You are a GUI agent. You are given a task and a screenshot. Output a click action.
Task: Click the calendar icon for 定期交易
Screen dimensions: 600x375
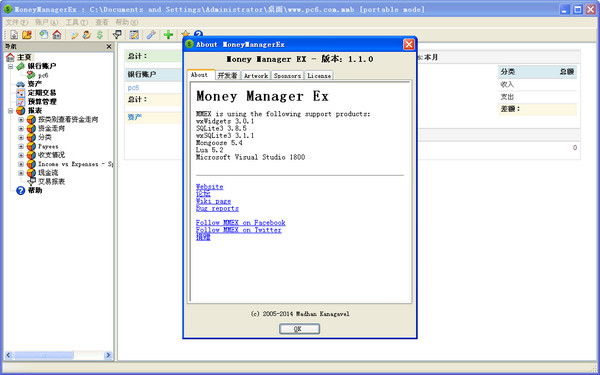point(20,93)
